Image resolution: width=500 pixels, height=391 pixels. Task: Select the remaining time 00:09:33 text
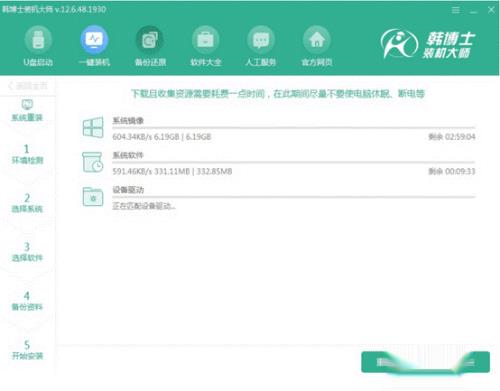click(452, 171)
